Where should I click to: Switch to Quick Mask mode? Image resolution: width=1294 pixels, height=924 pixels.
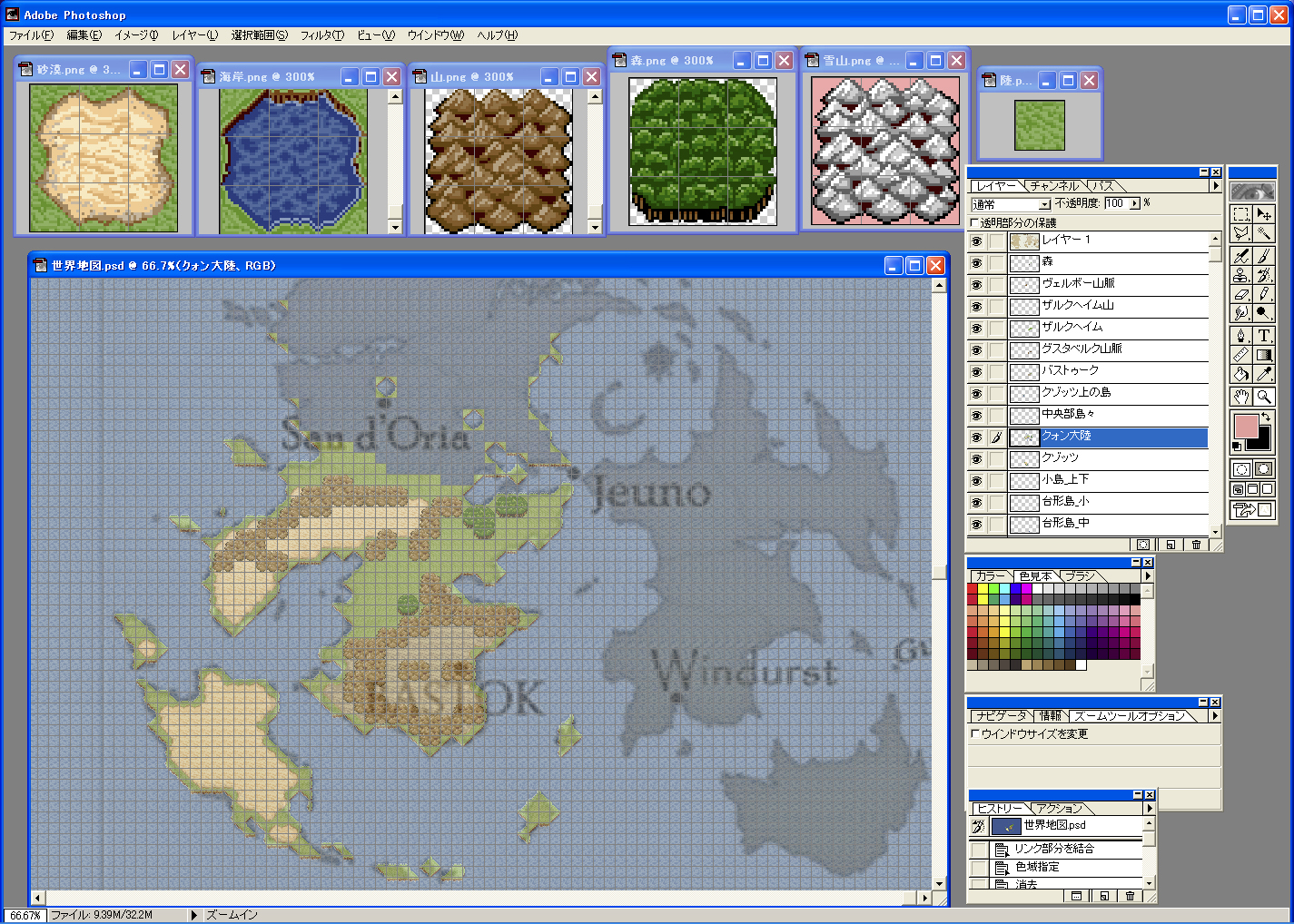(1264, 469)
